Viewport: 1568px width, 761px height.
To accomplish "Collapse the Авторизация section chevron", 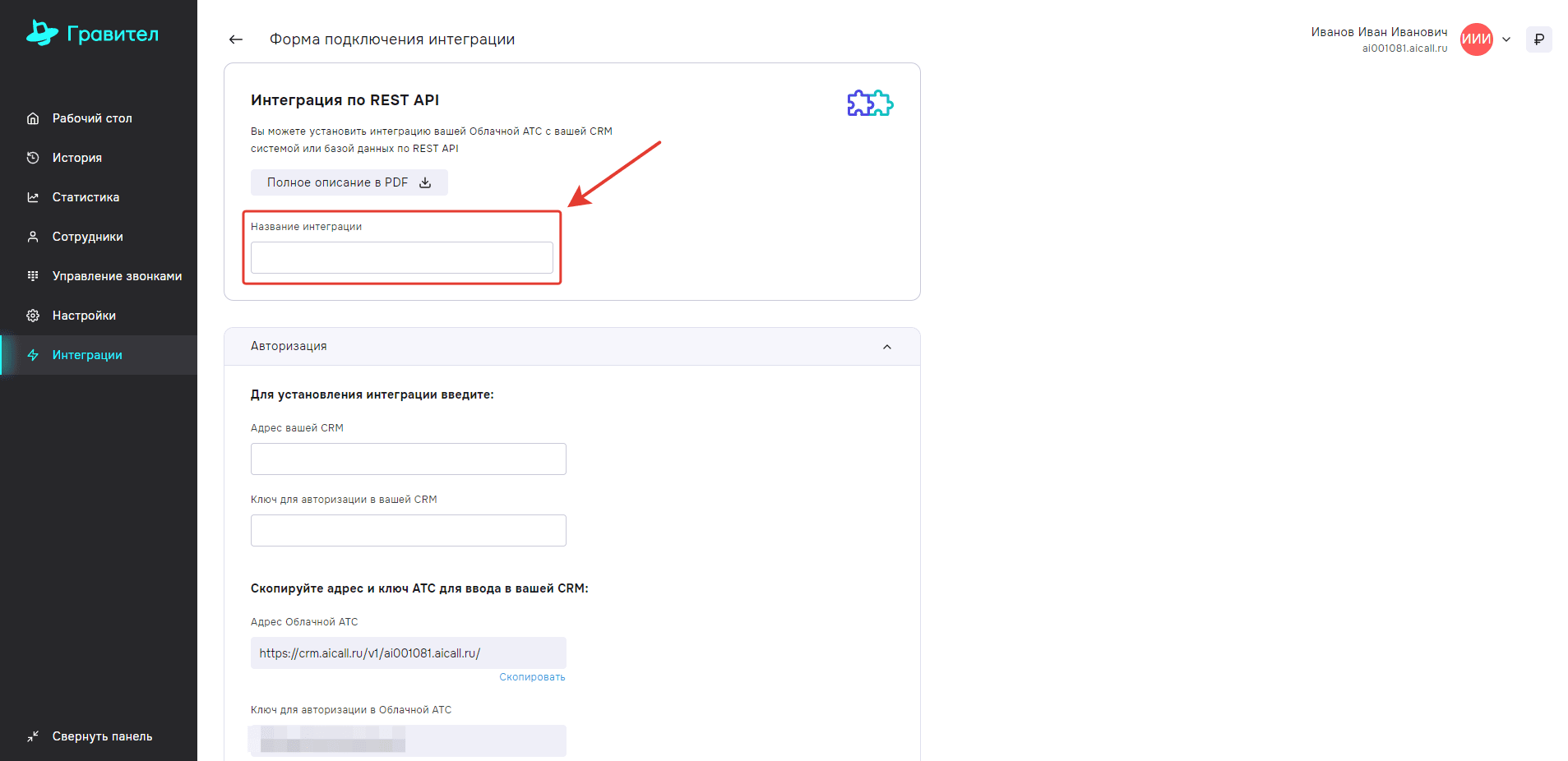I will [x=887, y=347].
